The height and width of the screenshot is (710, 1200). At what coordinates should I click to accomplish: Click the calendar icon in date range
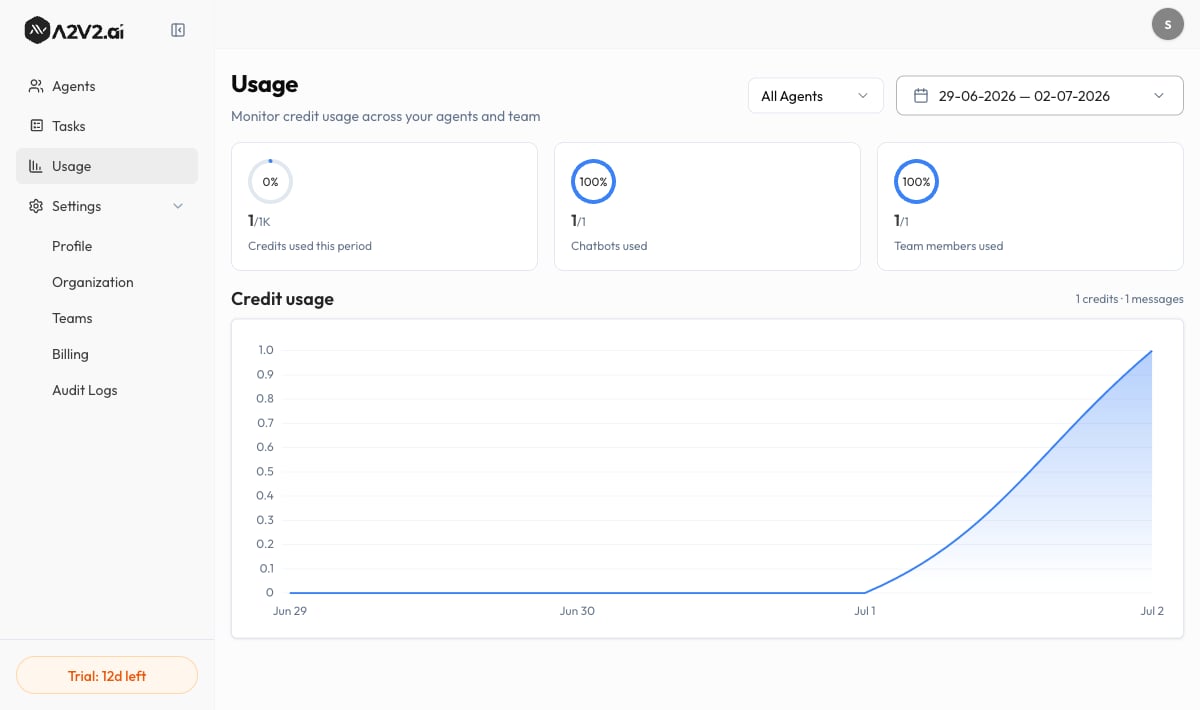921,96
